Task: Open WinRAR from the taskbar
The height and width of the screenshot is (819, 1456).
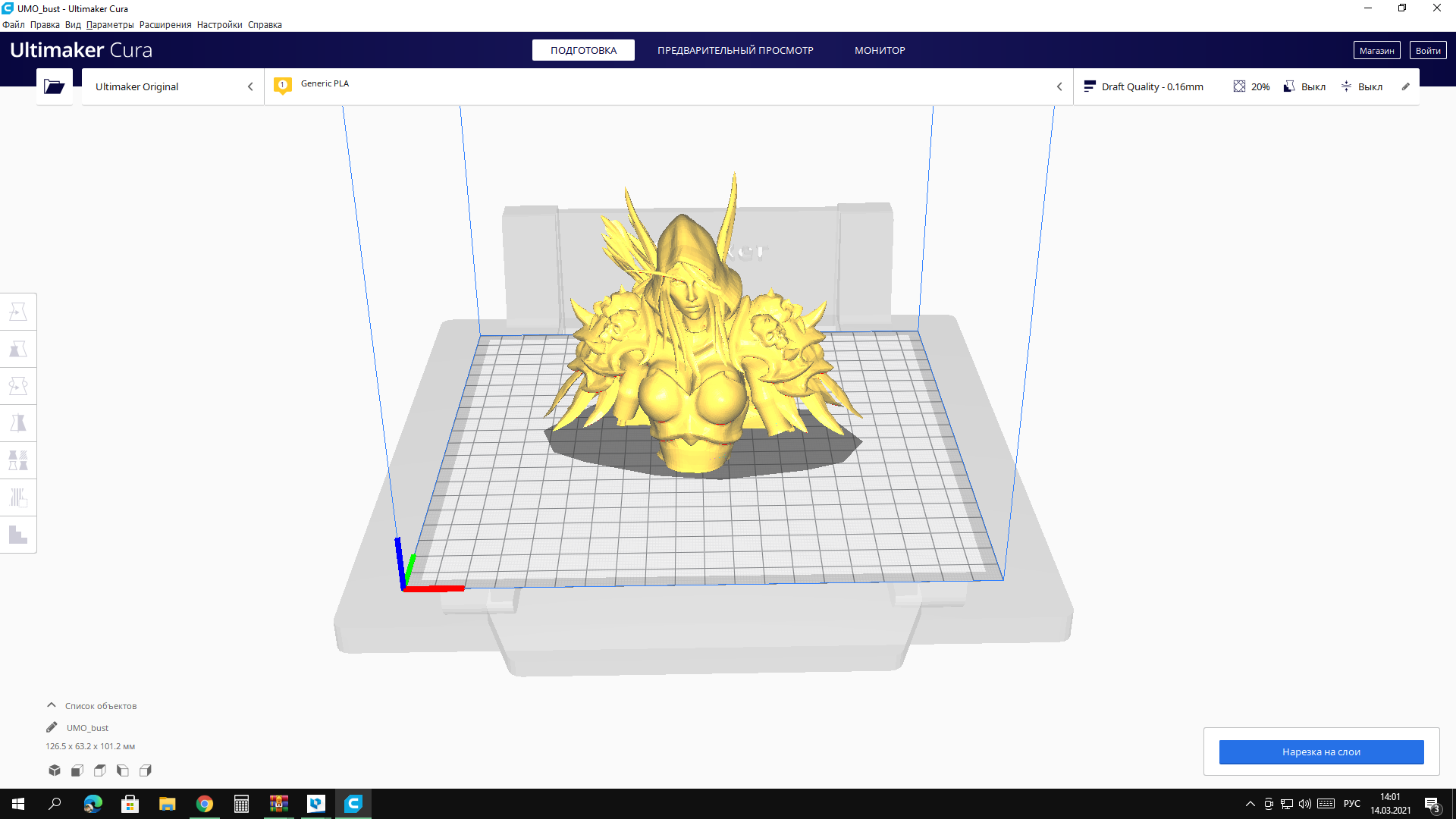Action: pos(279,804)
